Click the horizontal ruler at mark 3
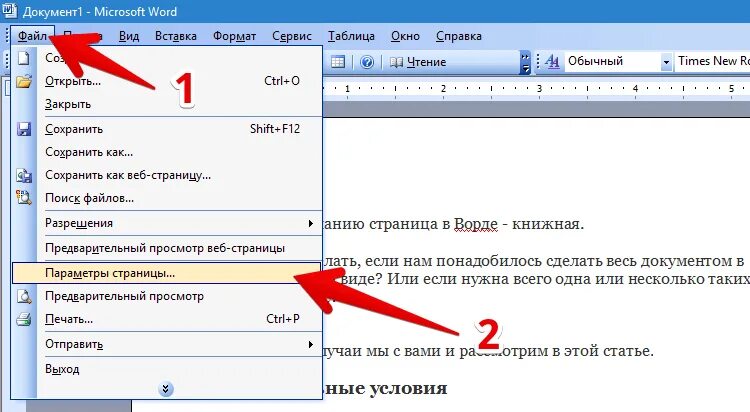The height and width of the screenshot is (412, 750). (x=540, y=89)
